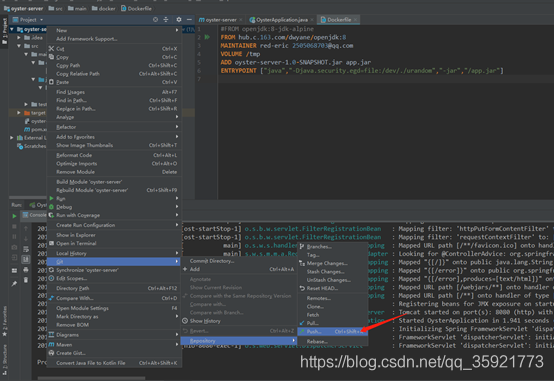Choose Find in Path menu item
This screenshot has width=554, height=381.
114,100
